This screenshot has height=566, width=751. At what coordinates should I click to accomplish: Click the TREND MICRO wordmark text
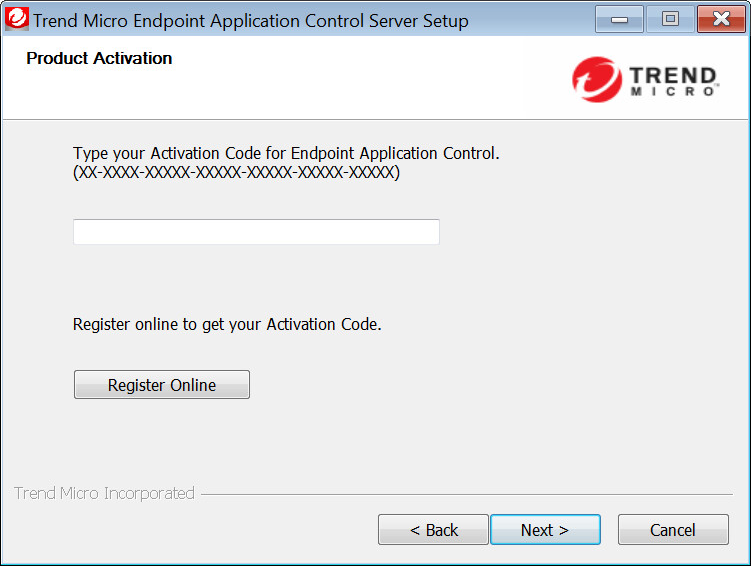click(673, 81)
